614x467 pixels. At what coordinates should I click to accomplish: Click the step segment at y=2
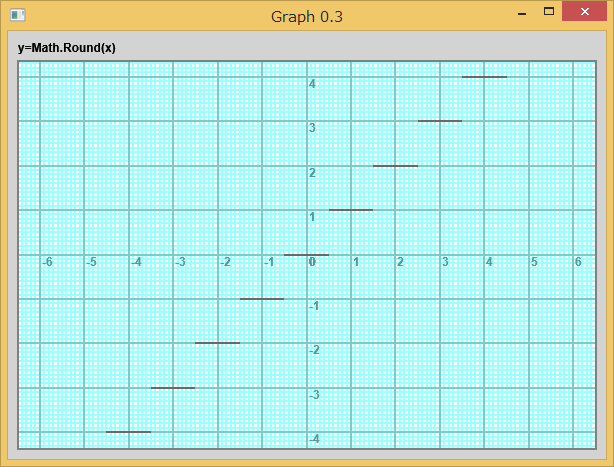[x=395, y=166]
